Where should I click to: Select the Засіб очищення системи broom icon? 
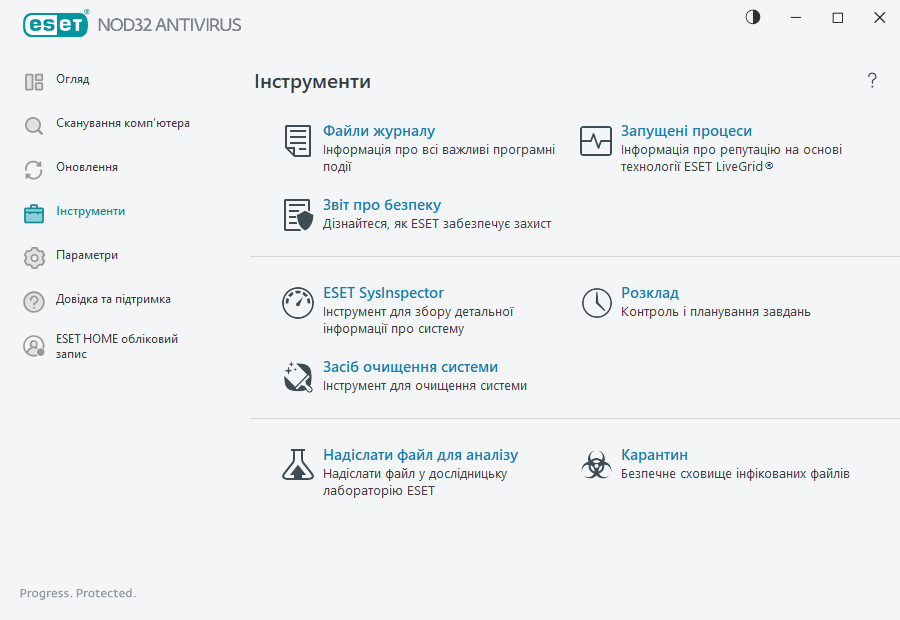[x=297, y=377]
